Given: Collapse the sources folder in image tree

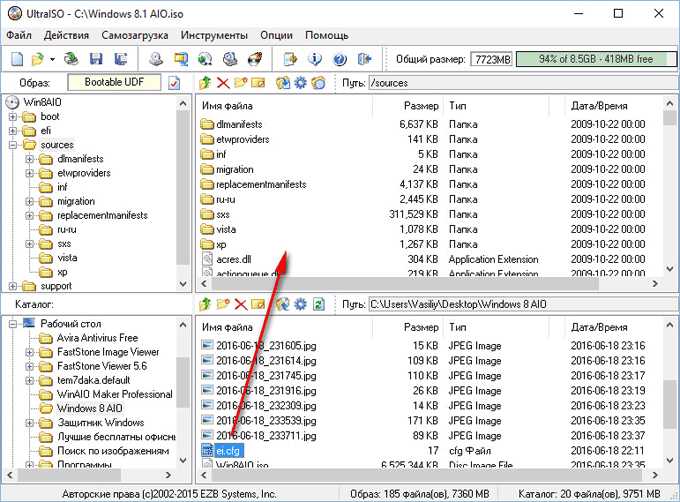Looking at the screenshot, I should click(13, 145).
